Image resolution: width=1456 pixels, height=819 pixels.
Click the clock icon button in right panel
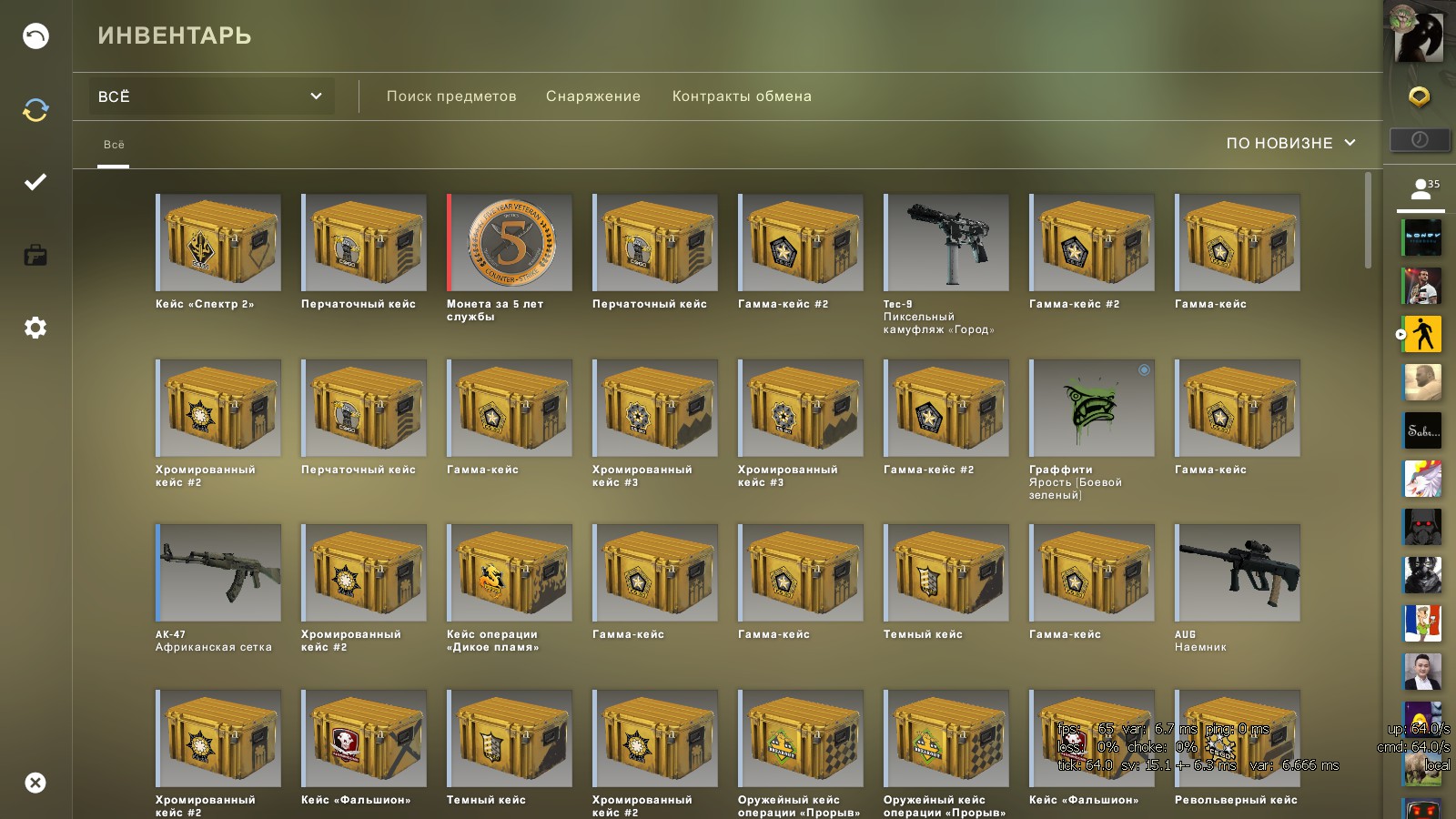[x=1420, y=140]
